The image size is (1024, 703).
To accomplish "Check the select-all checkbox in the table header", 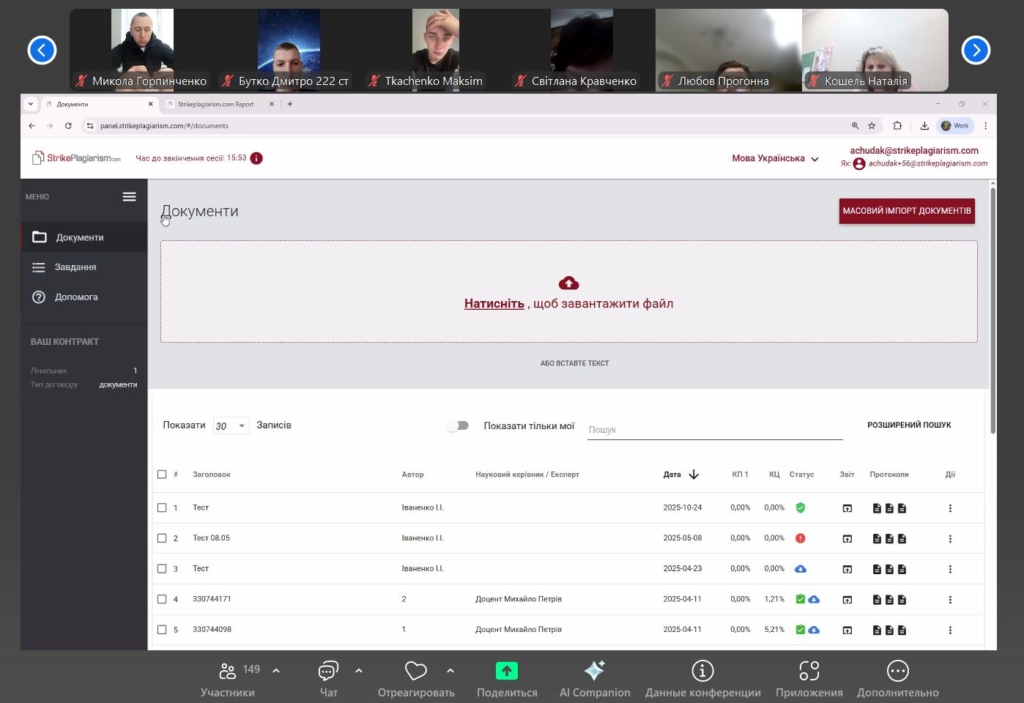I will [162, 475].
